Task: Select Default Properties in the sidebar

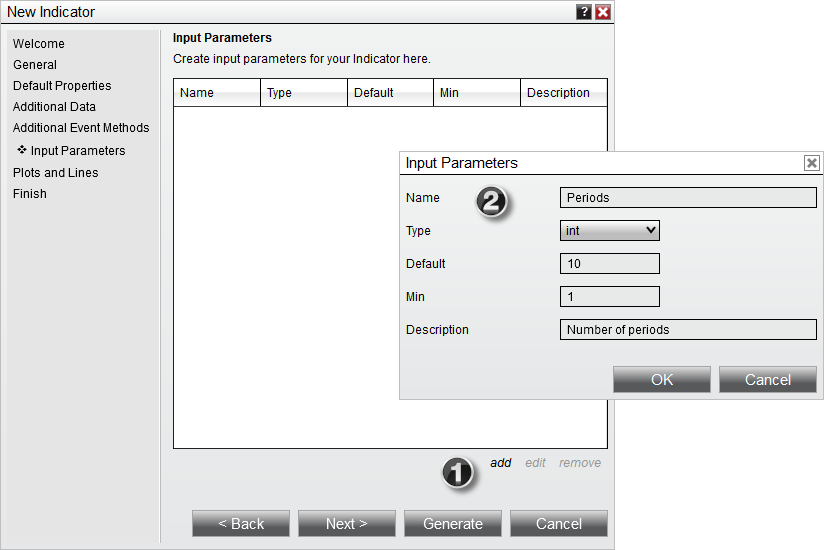Action: click(62, 86)
